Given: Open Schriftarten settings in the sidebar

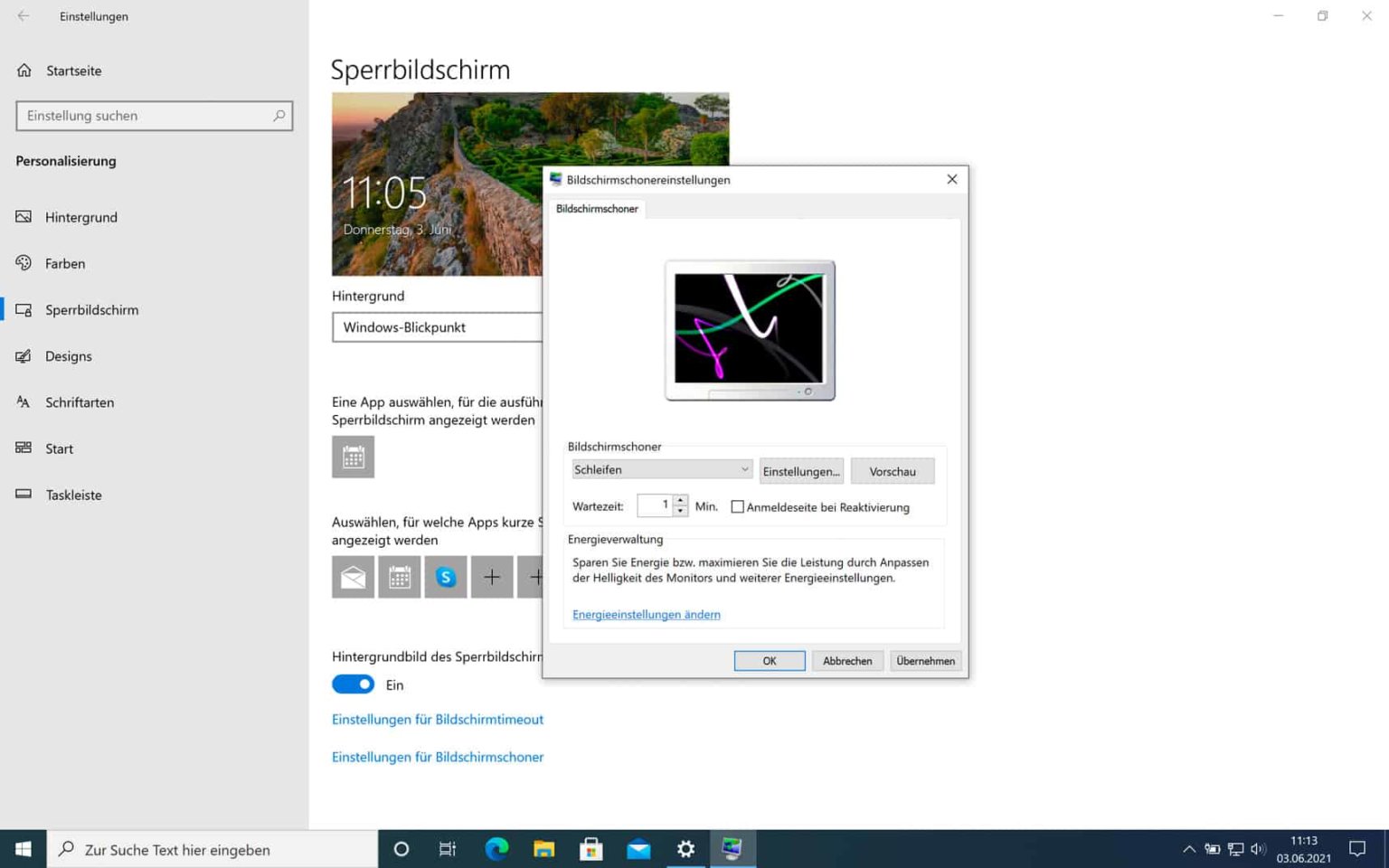Looking at the screenshot, I should 80,402.
